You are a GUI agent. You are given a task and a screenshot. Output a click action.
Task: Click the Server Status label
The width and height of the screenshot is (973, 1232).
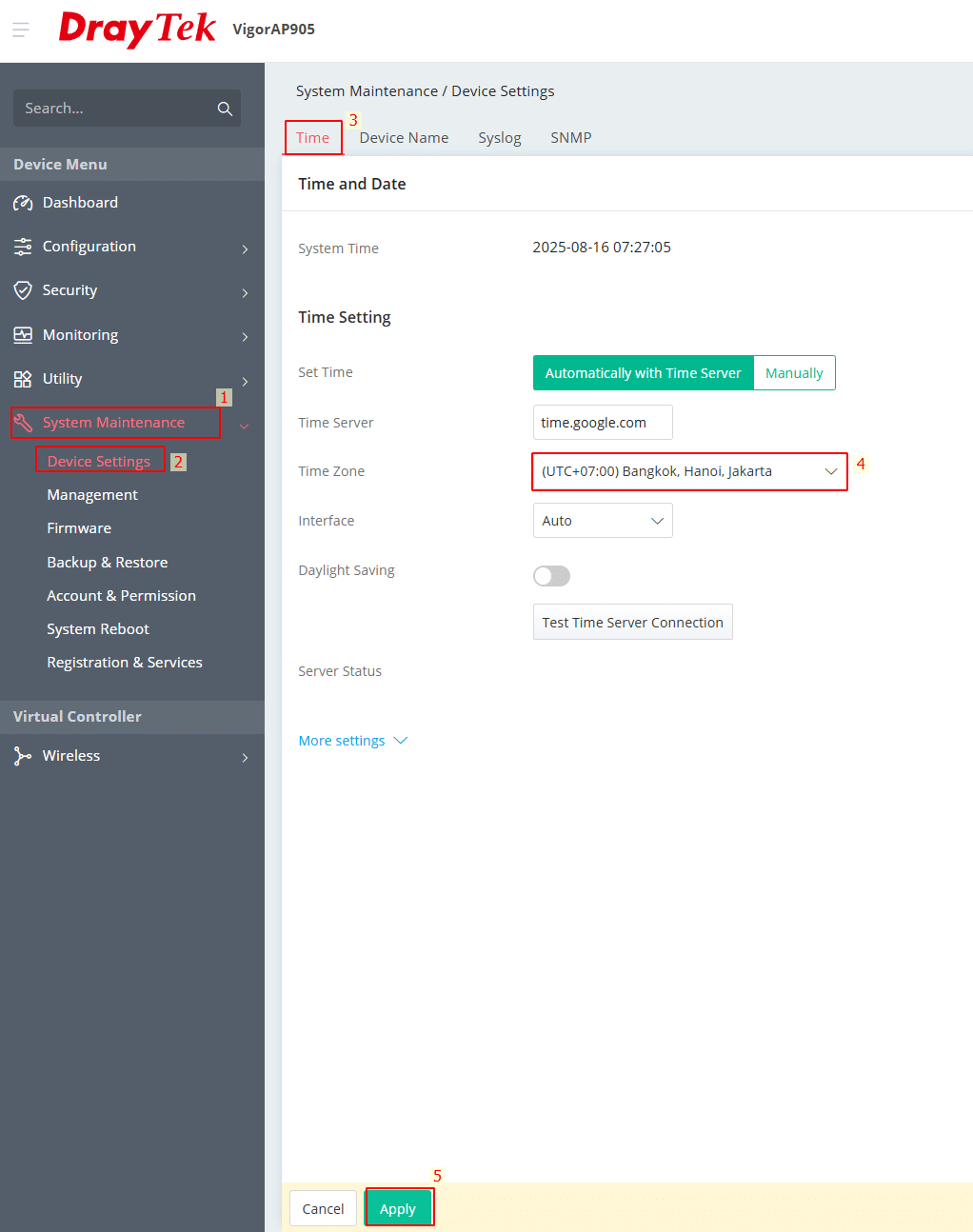340,671
